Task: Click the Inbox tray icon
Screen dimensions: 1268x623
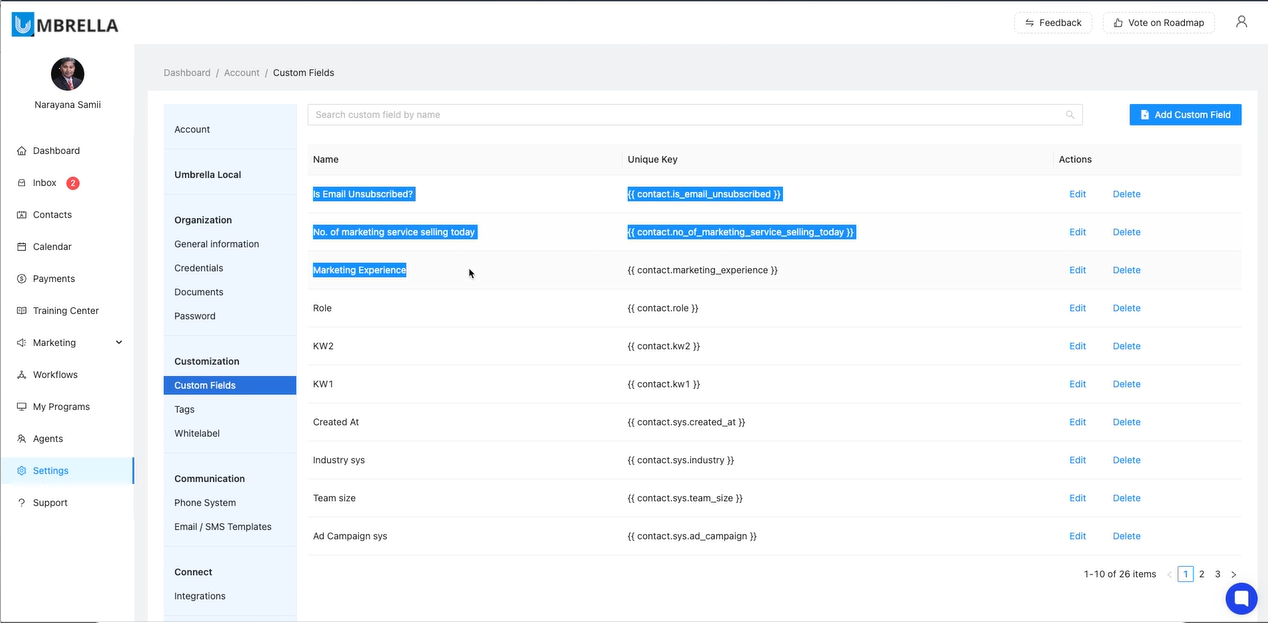Action: pyautogui.click(x=22, y=183)
